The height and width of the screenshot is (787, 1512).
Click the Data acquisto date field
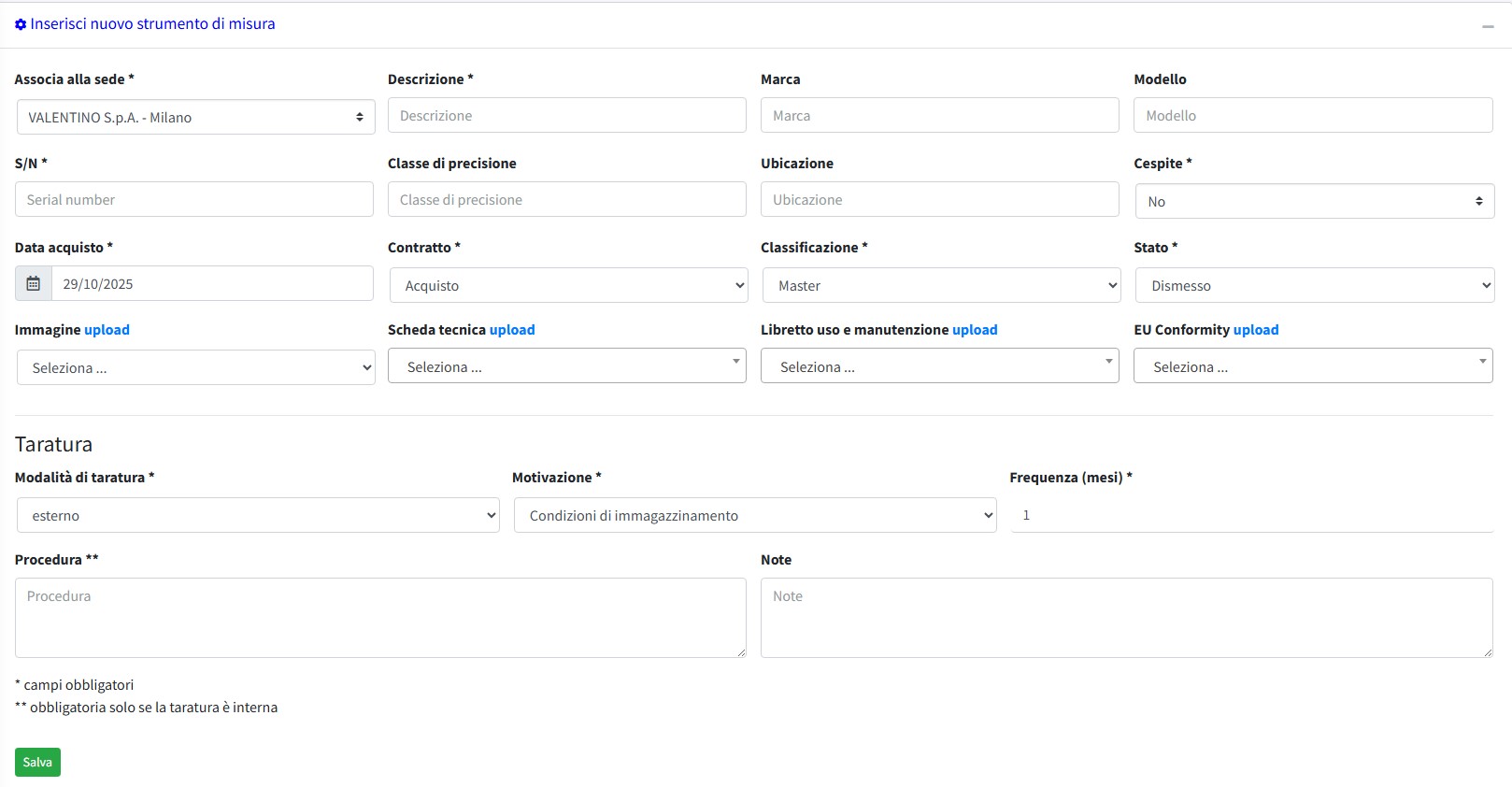[x=212, y=283]
